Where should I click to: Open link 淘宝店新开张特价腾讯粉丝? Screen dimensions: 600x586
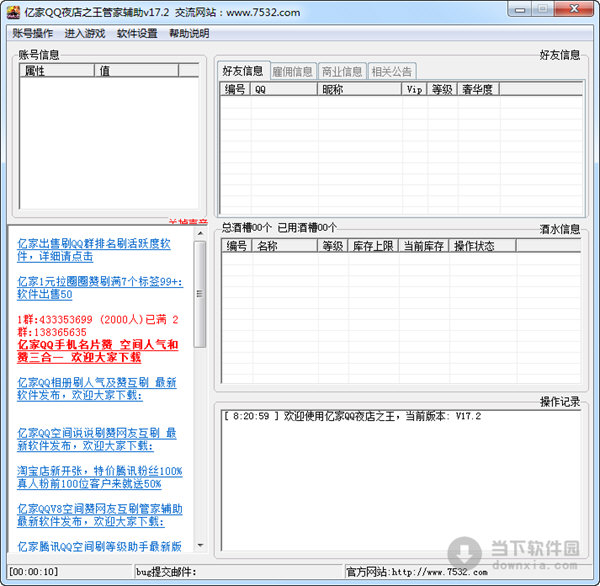tap(99, 477)
